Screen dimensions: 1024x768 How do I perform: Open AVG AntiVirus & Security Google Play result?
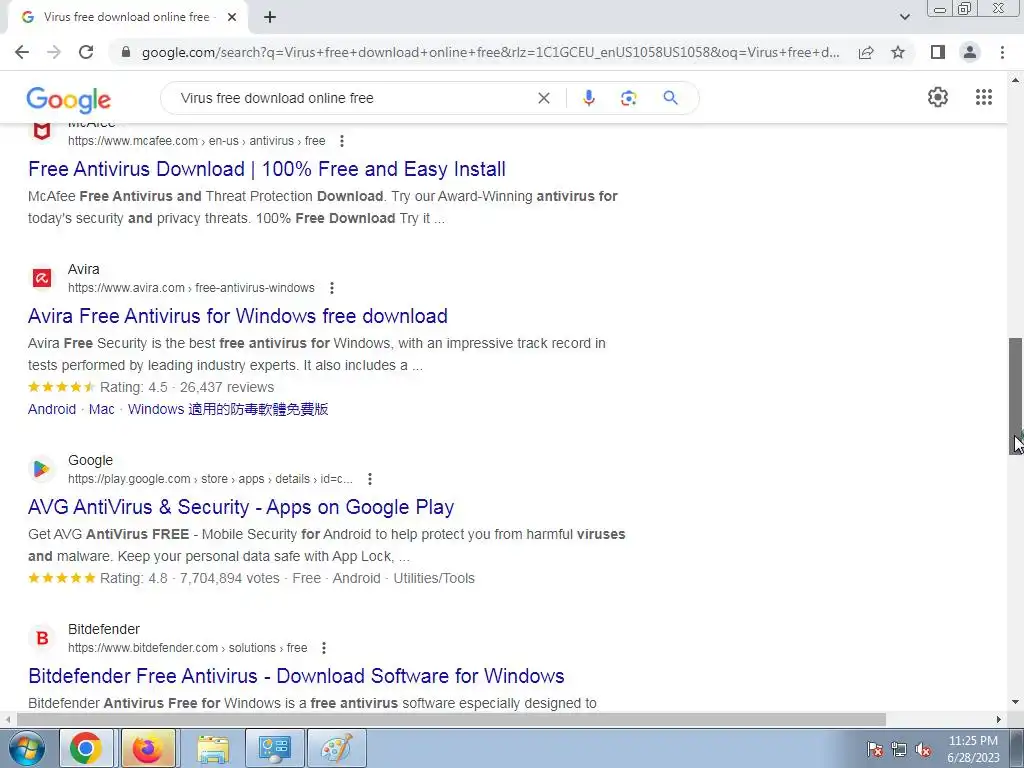pyautogui.click(x=241, y=507)
